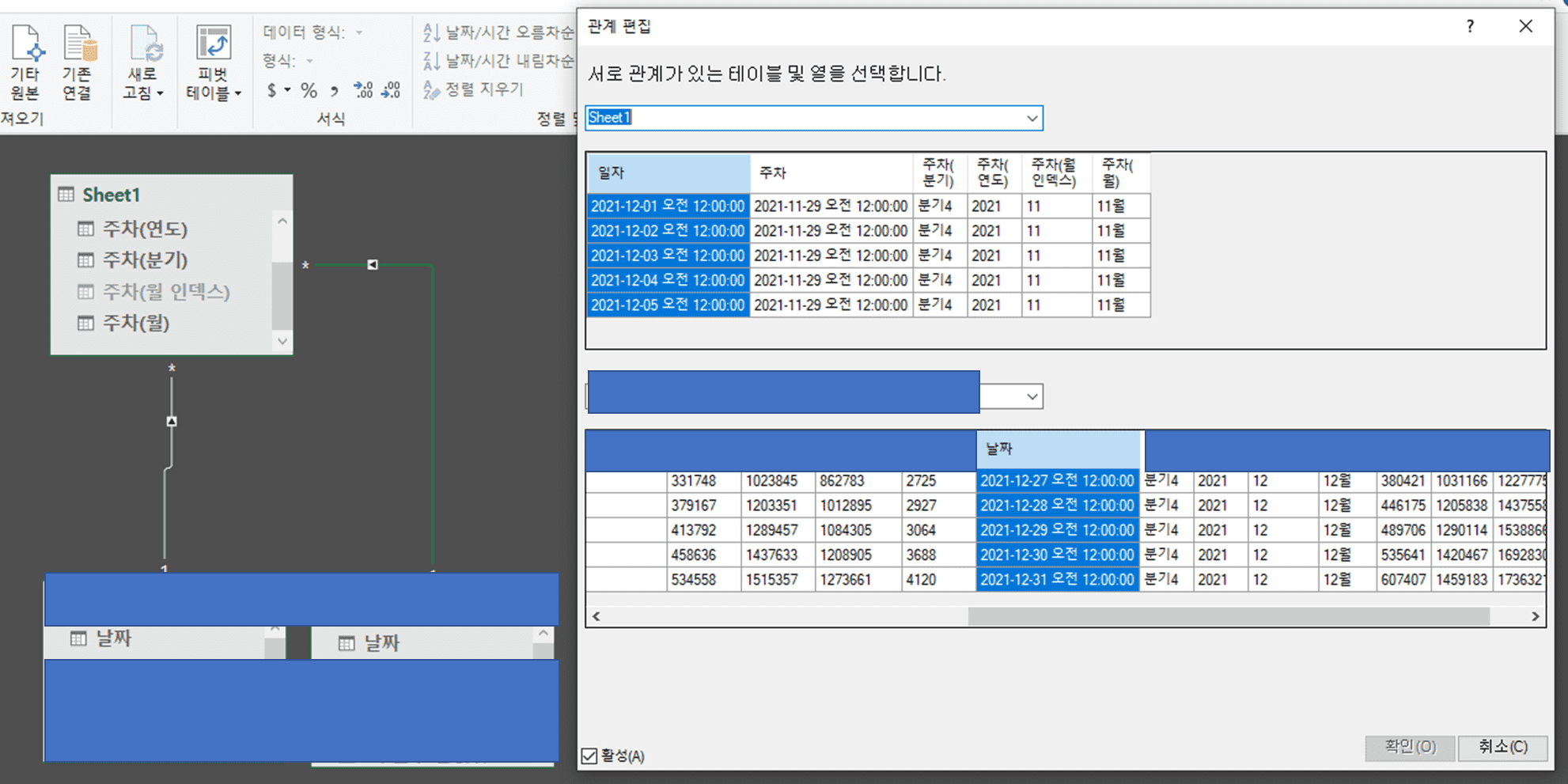Click the cell with value 607407
Viewport: 1568px width, 784px height.
(1403, 579)
